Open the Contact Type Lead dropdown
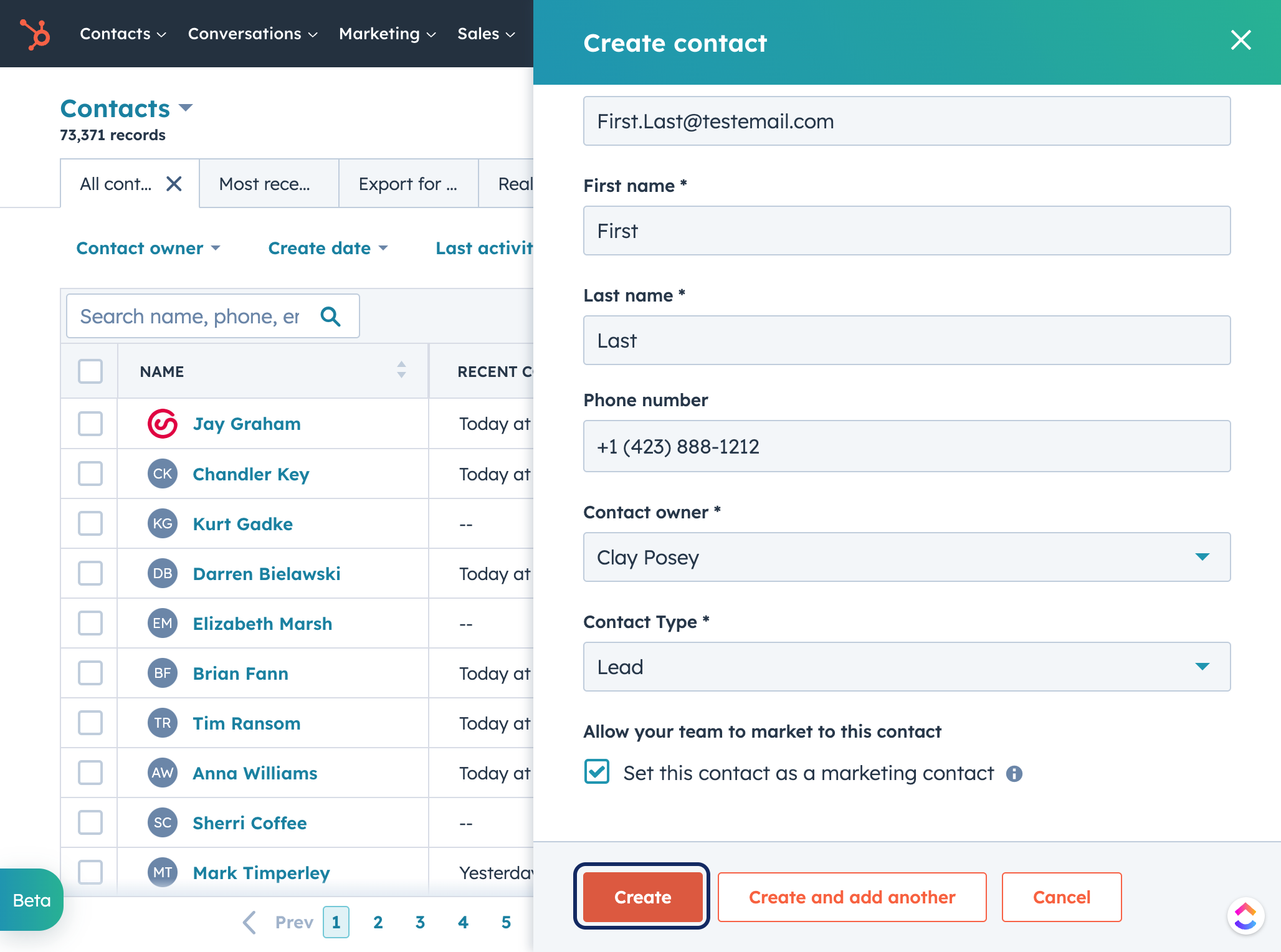 pyautogui.click(x=907, y=667)
